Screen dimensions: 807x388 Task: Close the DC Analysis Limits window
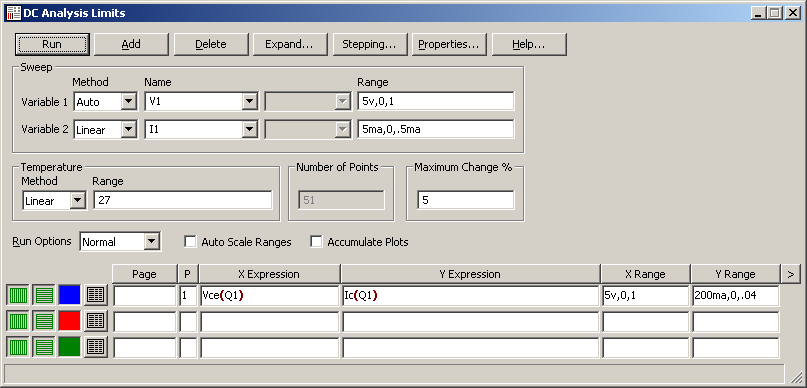[x=792, y=13]
